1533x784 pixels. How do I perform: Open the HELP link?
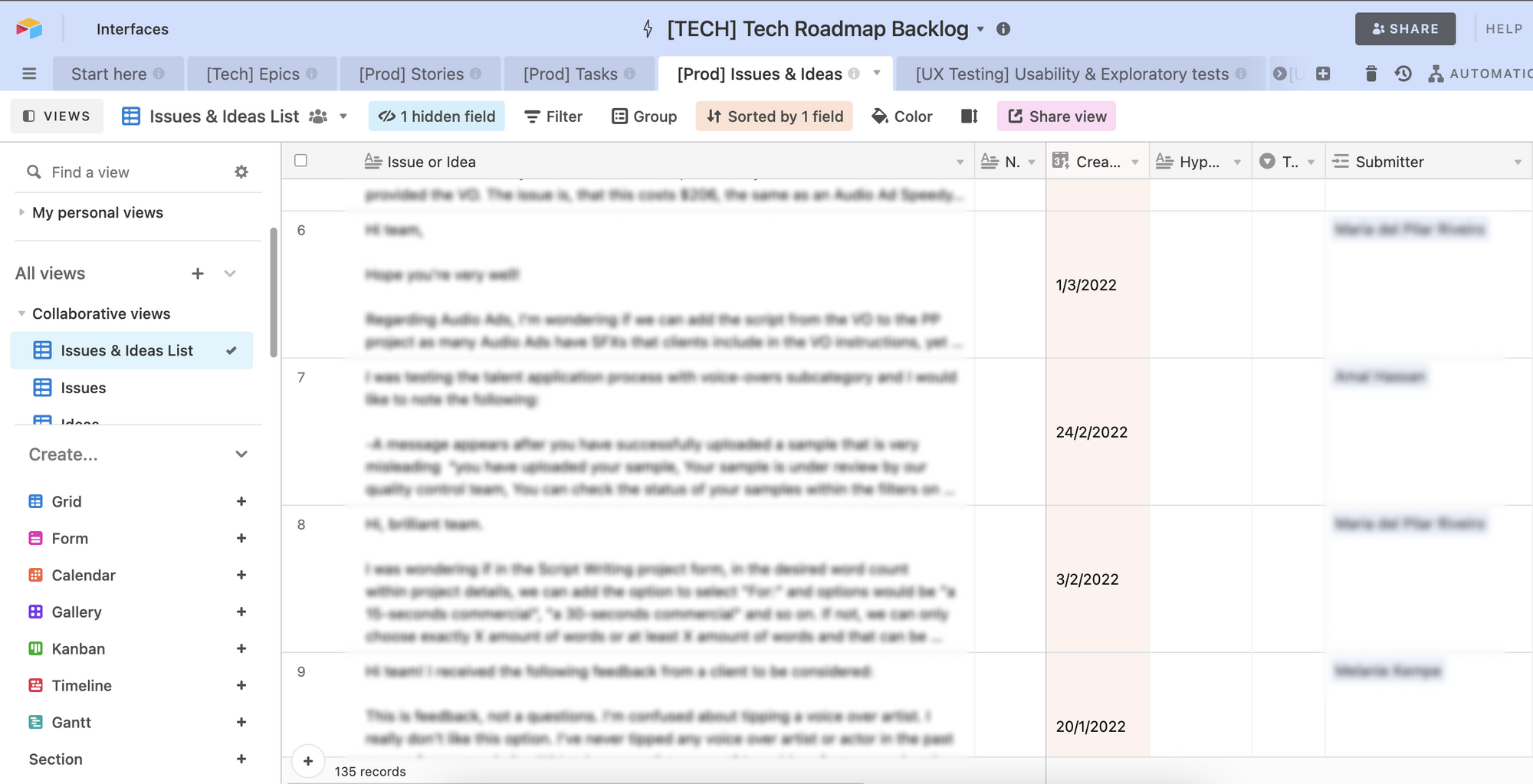(1504, 29)
